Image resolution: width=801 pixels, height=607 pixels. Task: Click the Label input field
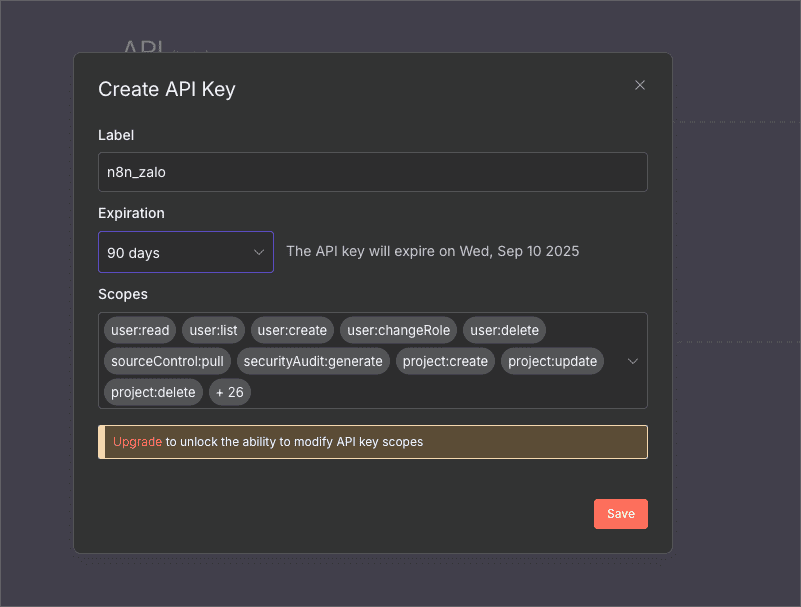[372, 172]
